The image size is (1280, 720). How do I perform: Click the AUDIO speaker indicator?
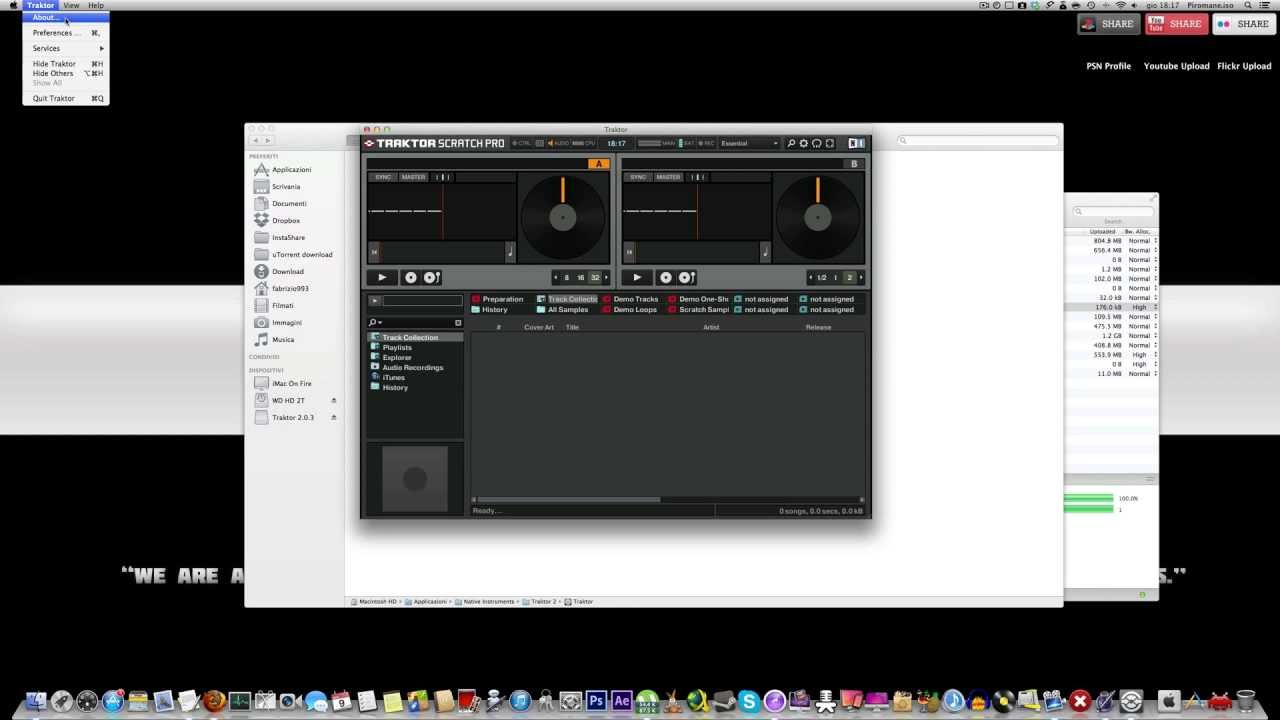(x=558, y=143)
